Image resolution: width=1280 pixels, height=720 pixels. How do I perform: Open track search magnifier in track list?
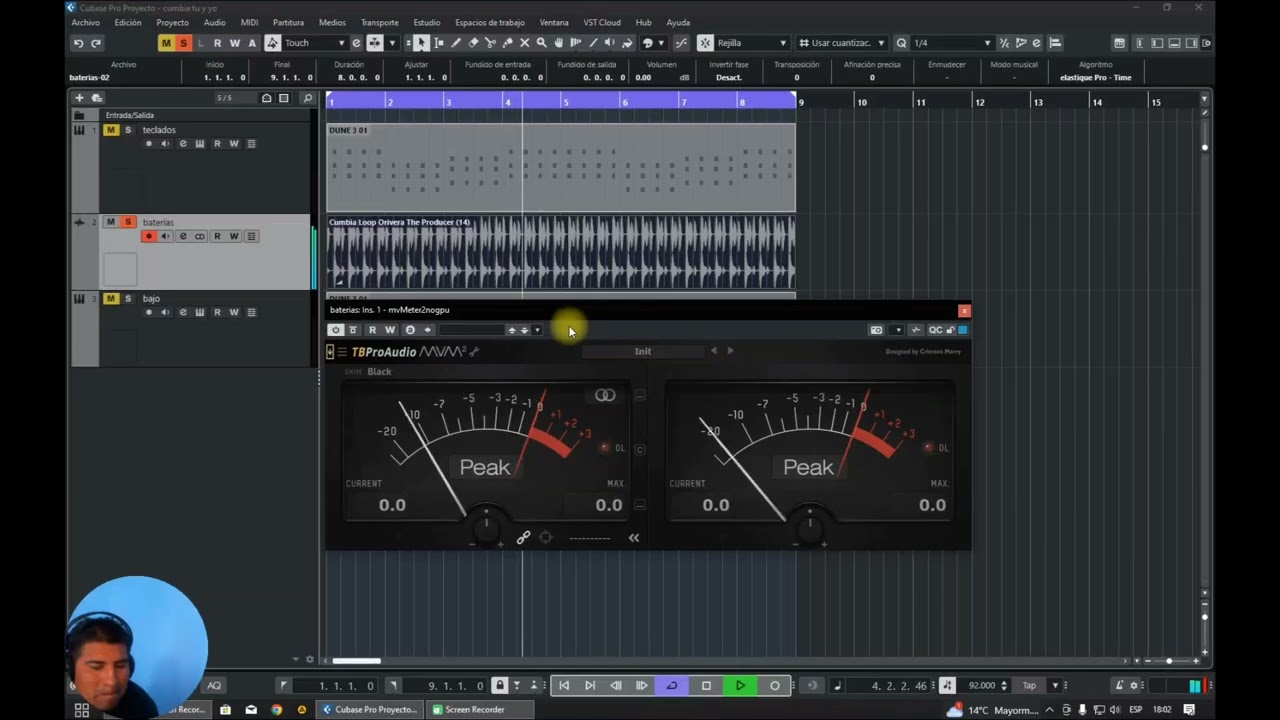click(x=308, y=98)
